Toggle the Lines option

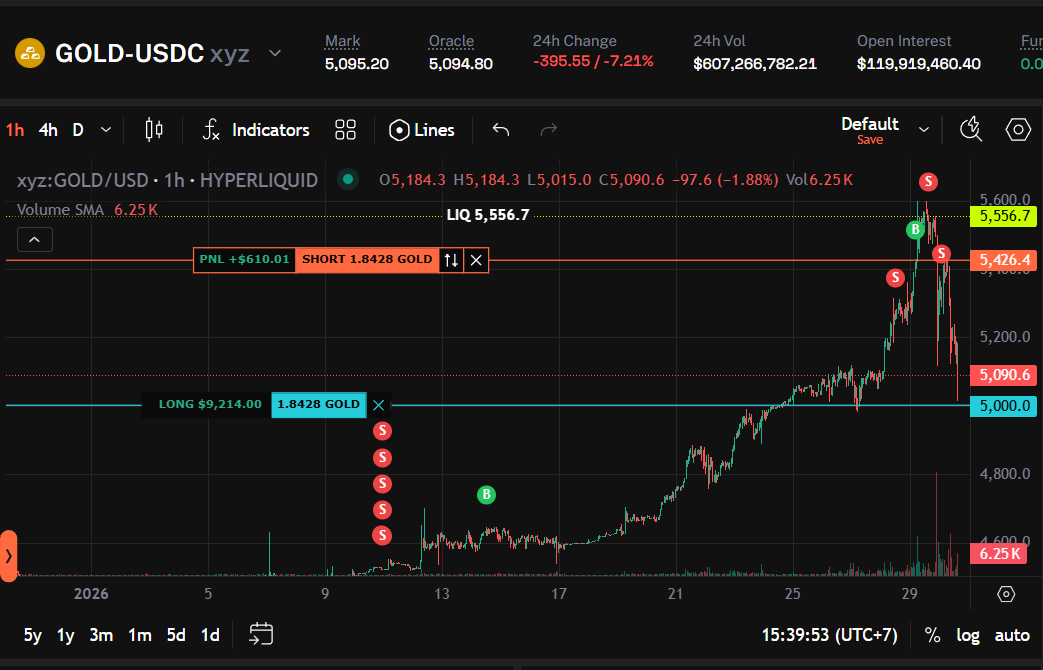(422, 130)
